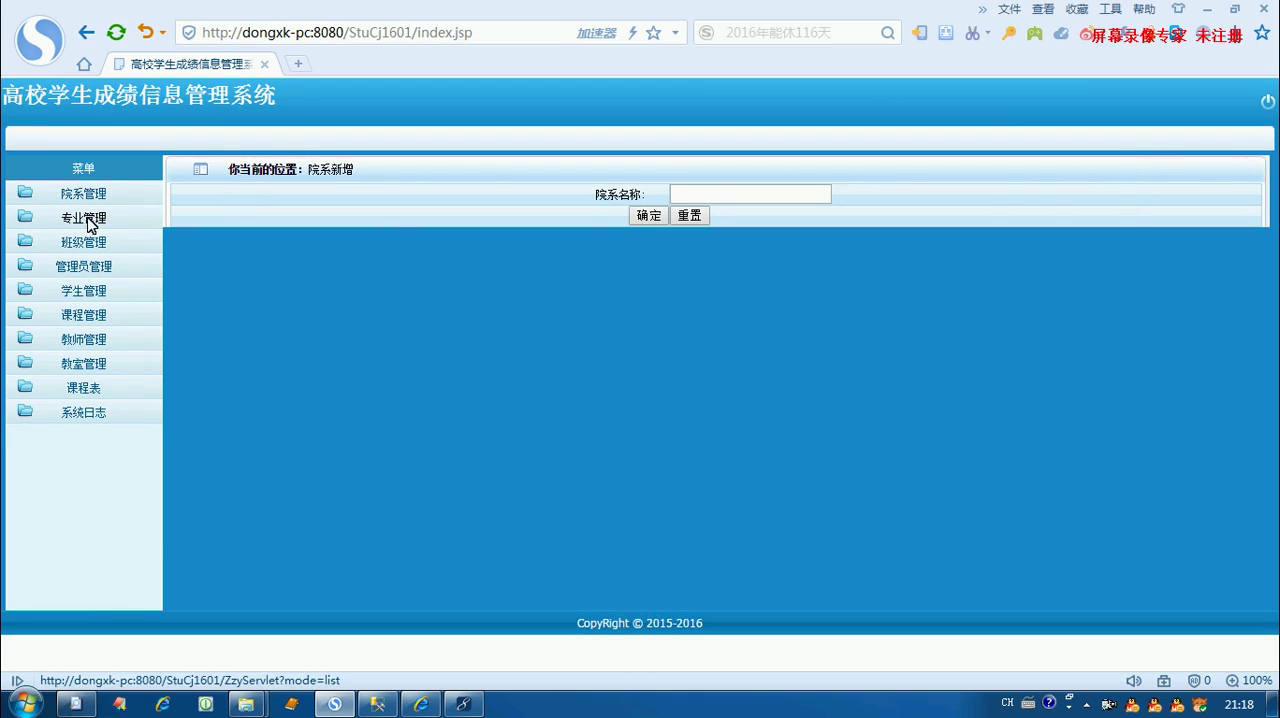This screenshot has width=1280, height=718.
Task: Click the speaker mute icon in the status bar
Action: (1133, 680)
